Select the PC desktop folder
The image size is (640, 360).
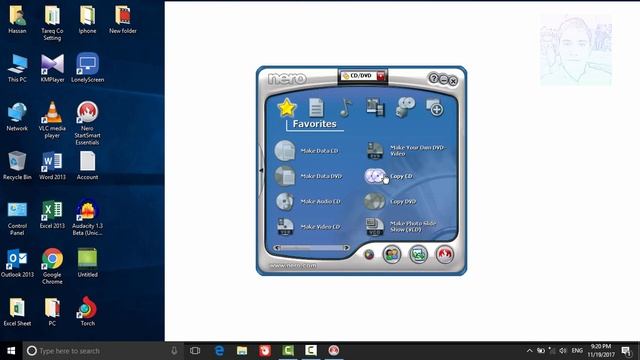point(52,312)
